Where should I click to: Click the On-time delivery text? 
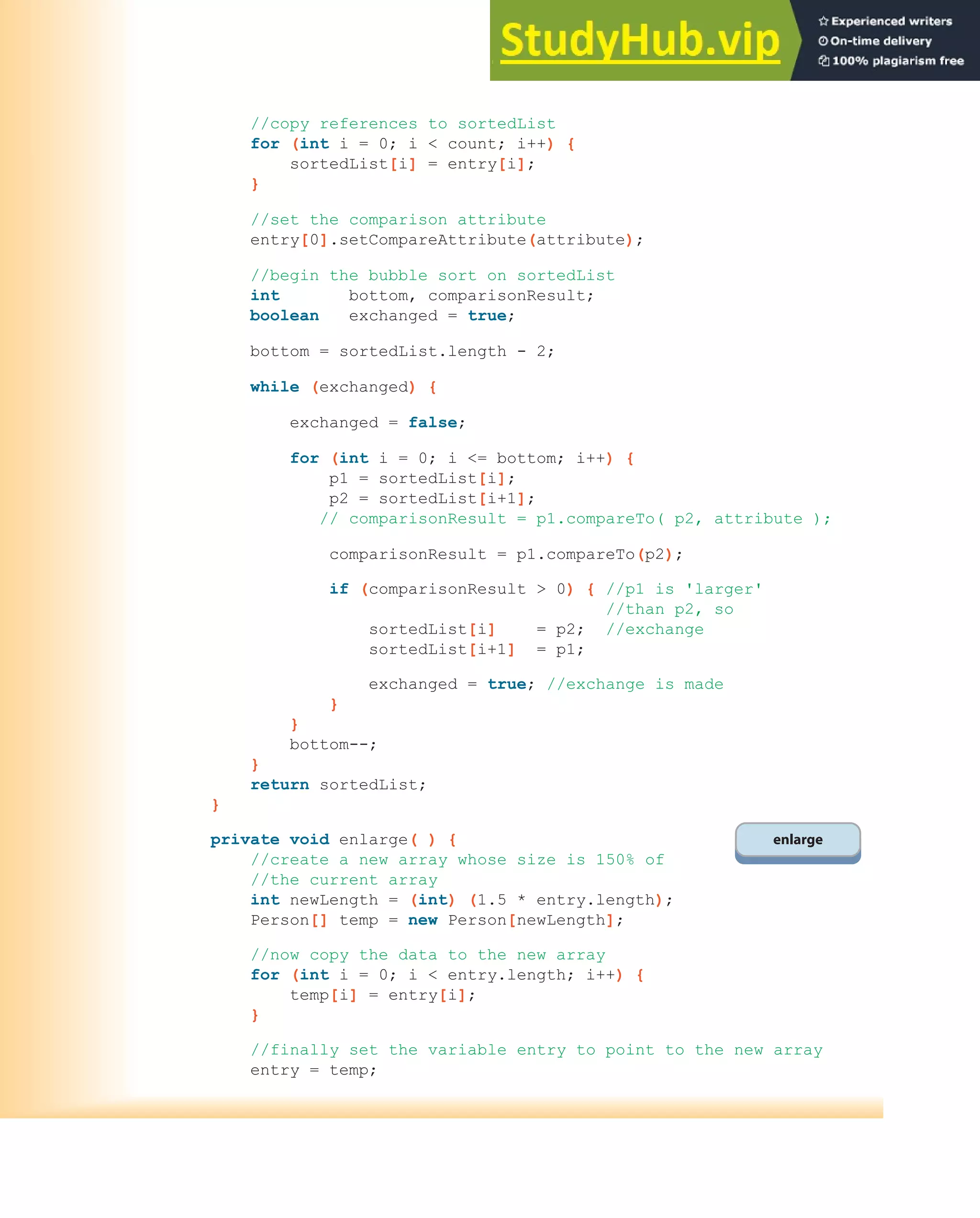point(880,41)
